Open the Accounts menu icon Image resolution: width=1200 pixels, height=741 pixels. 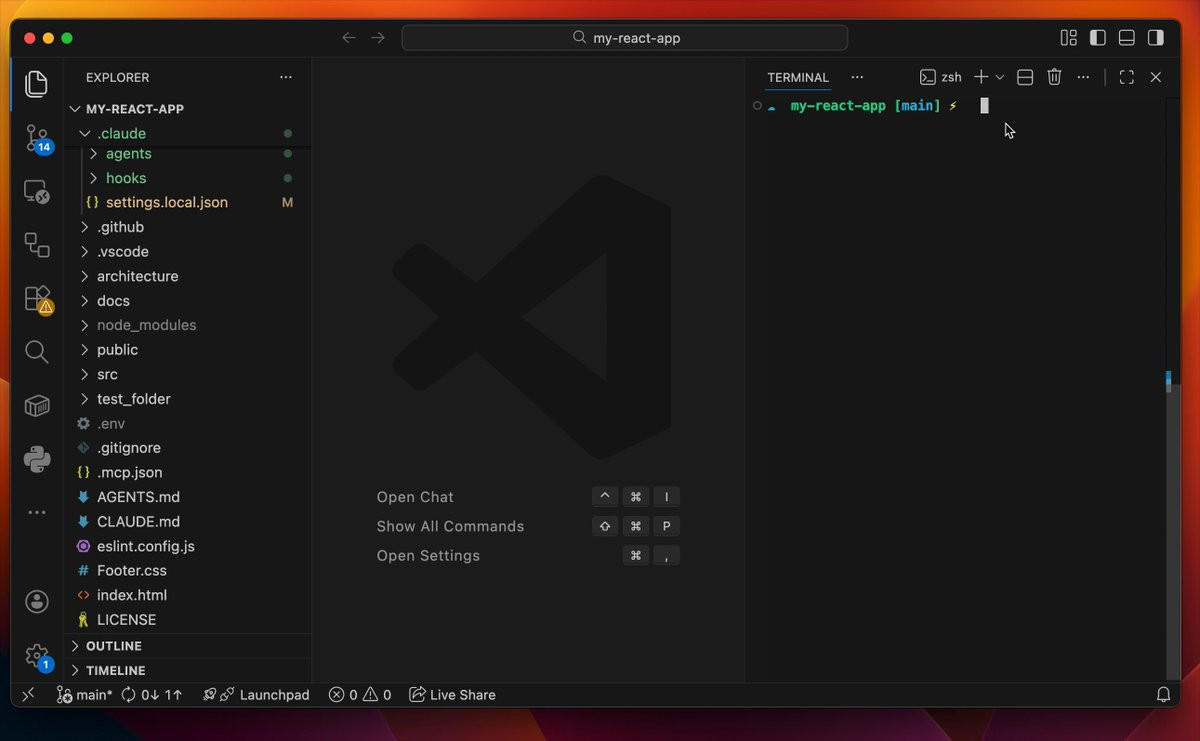[x=37, y=602]
